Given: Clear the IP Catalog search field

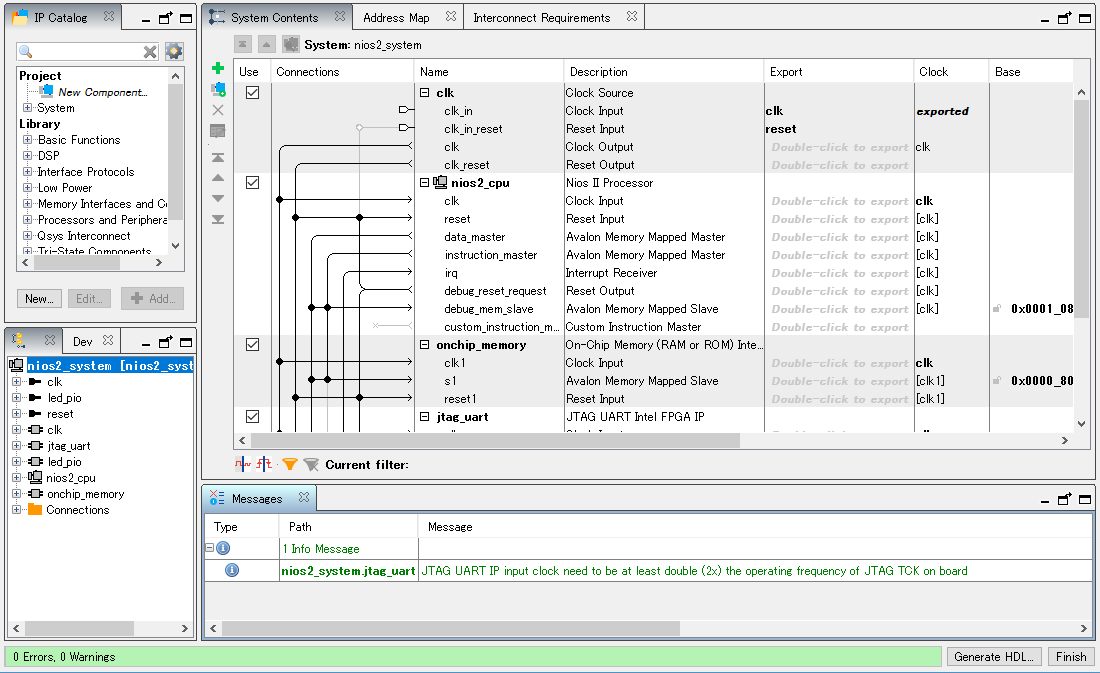Looking at the screenshot, I should point(150,52).
